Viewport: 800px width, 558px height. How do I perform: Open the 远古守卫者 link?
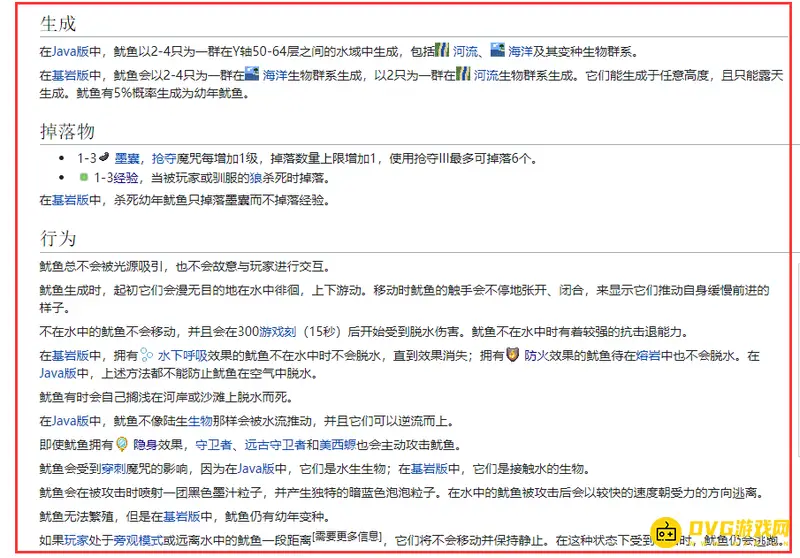pyautogui.click(x=268, y=445)
